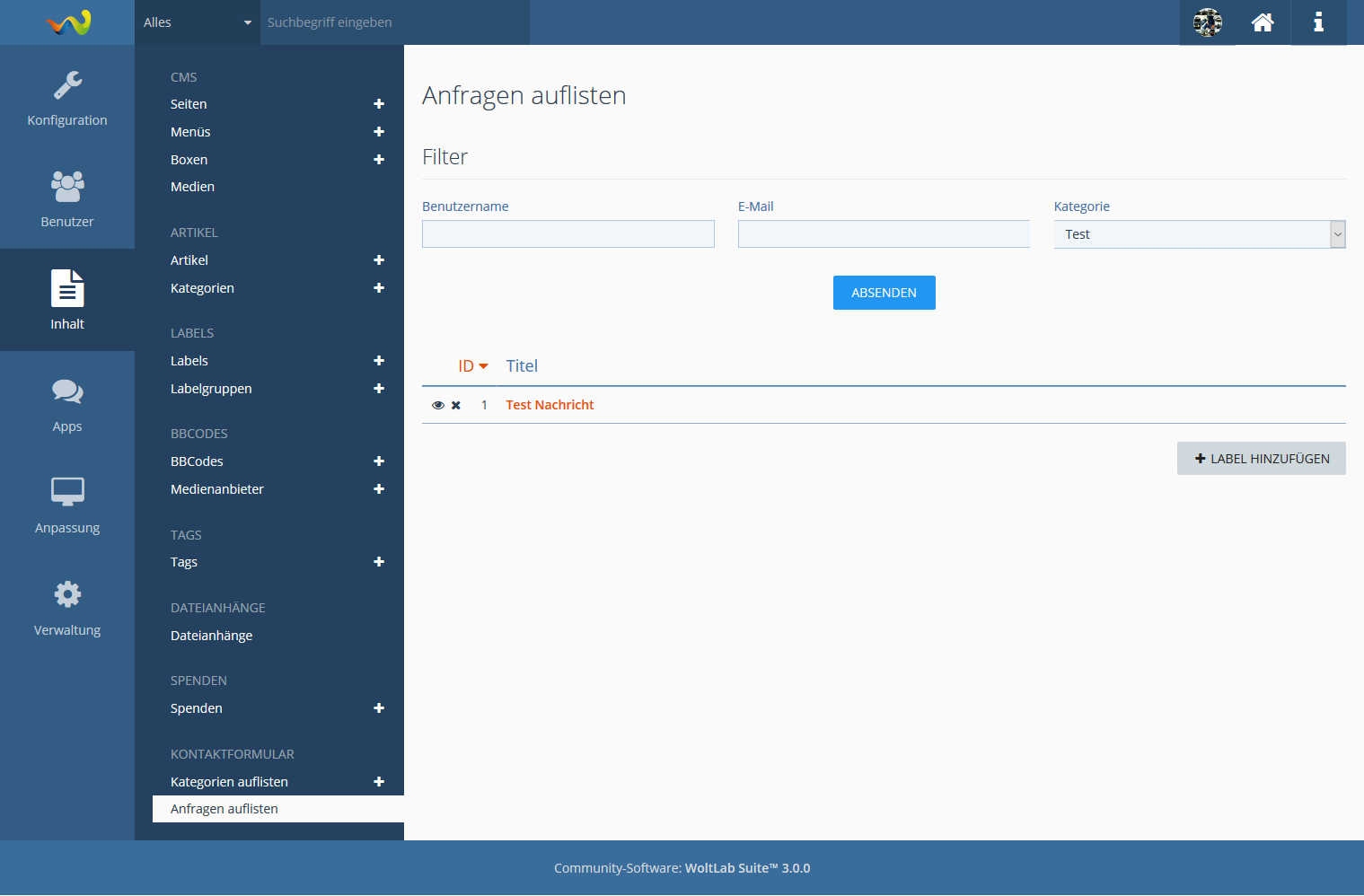Open the Kategorie dropdown
The image size is (1364, 896).
click(x=1199, y=234)
